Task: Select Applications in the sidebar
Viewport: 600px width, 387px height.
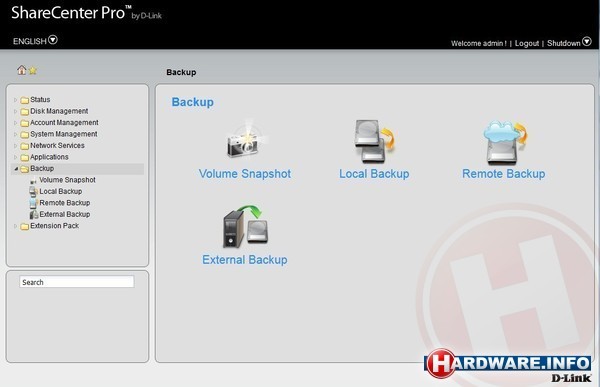Action: tap(49, 157)
